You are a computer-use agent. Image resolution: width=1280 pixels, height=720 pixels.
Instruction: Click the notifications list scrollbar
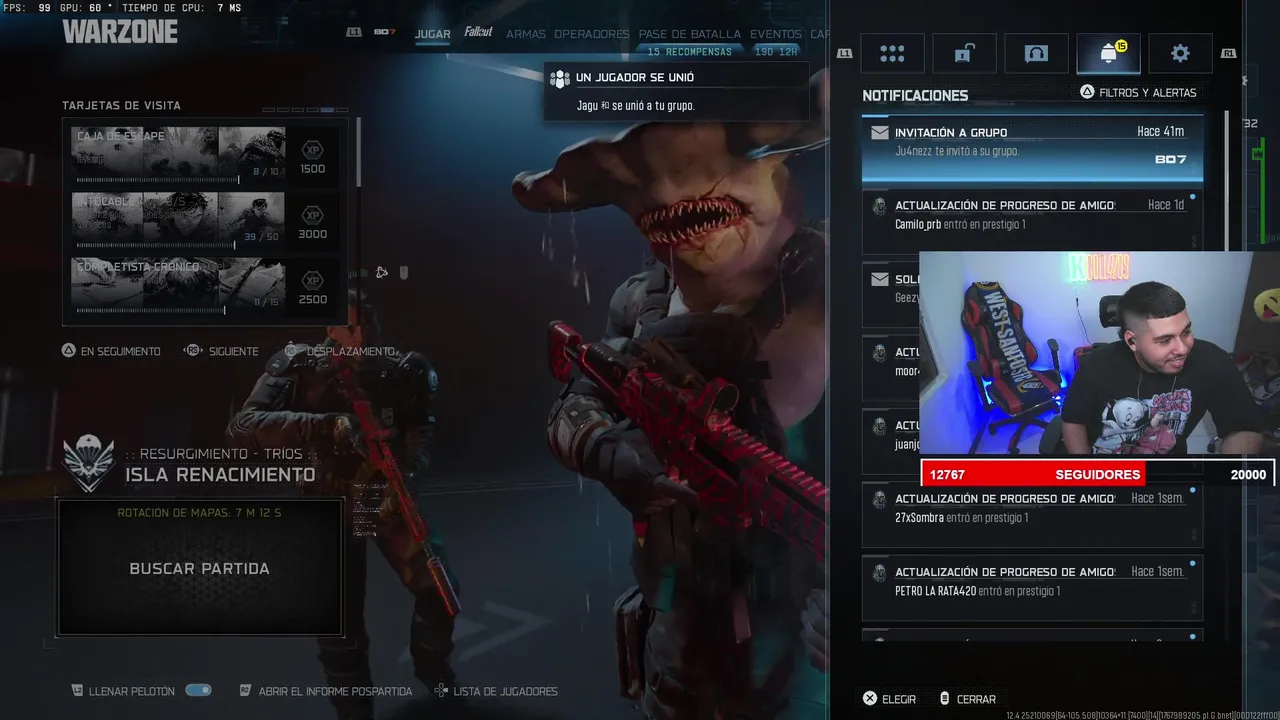[1227, 180]
